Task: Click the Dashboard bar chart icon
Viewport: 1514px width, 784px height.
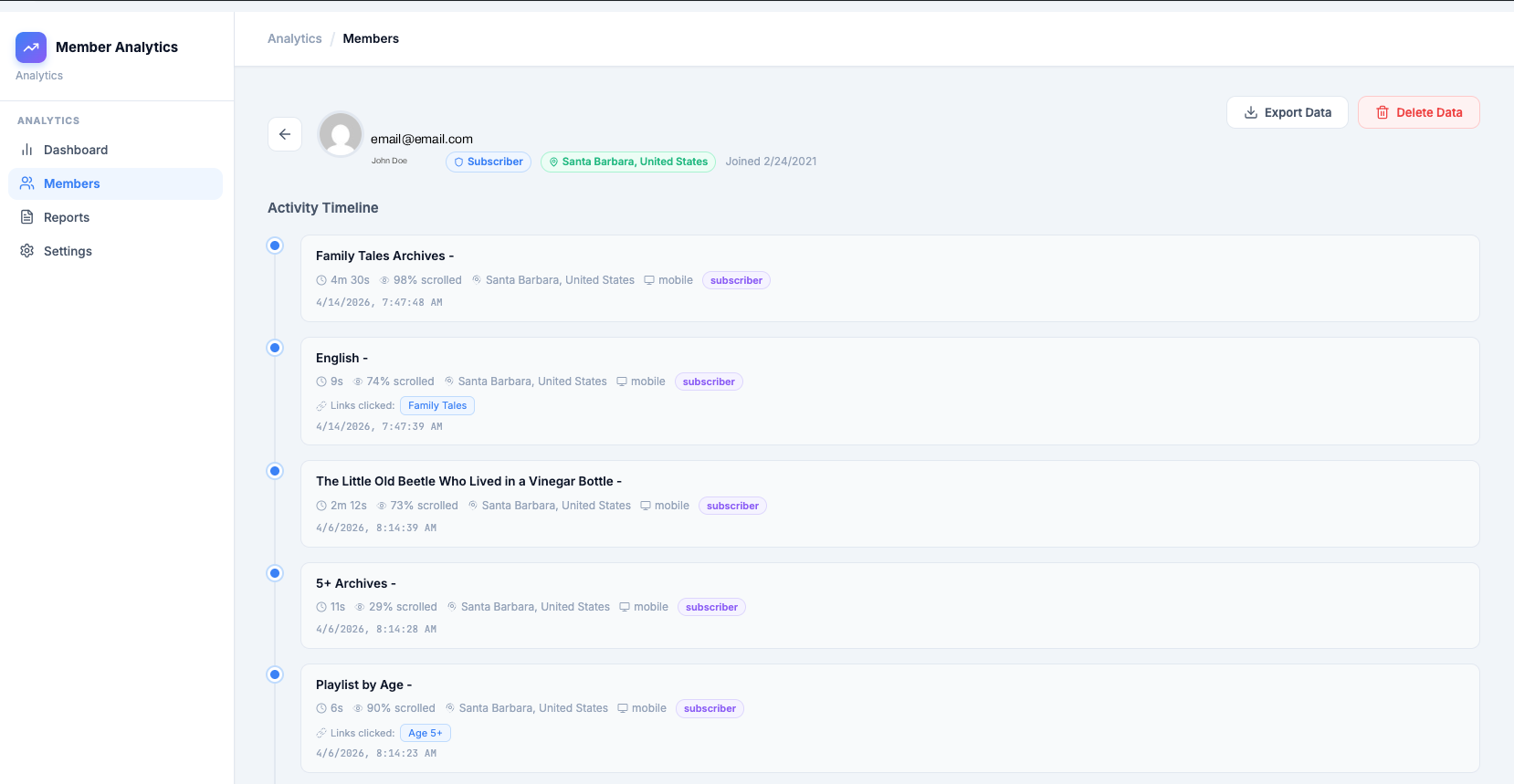Action: [27, 150]
